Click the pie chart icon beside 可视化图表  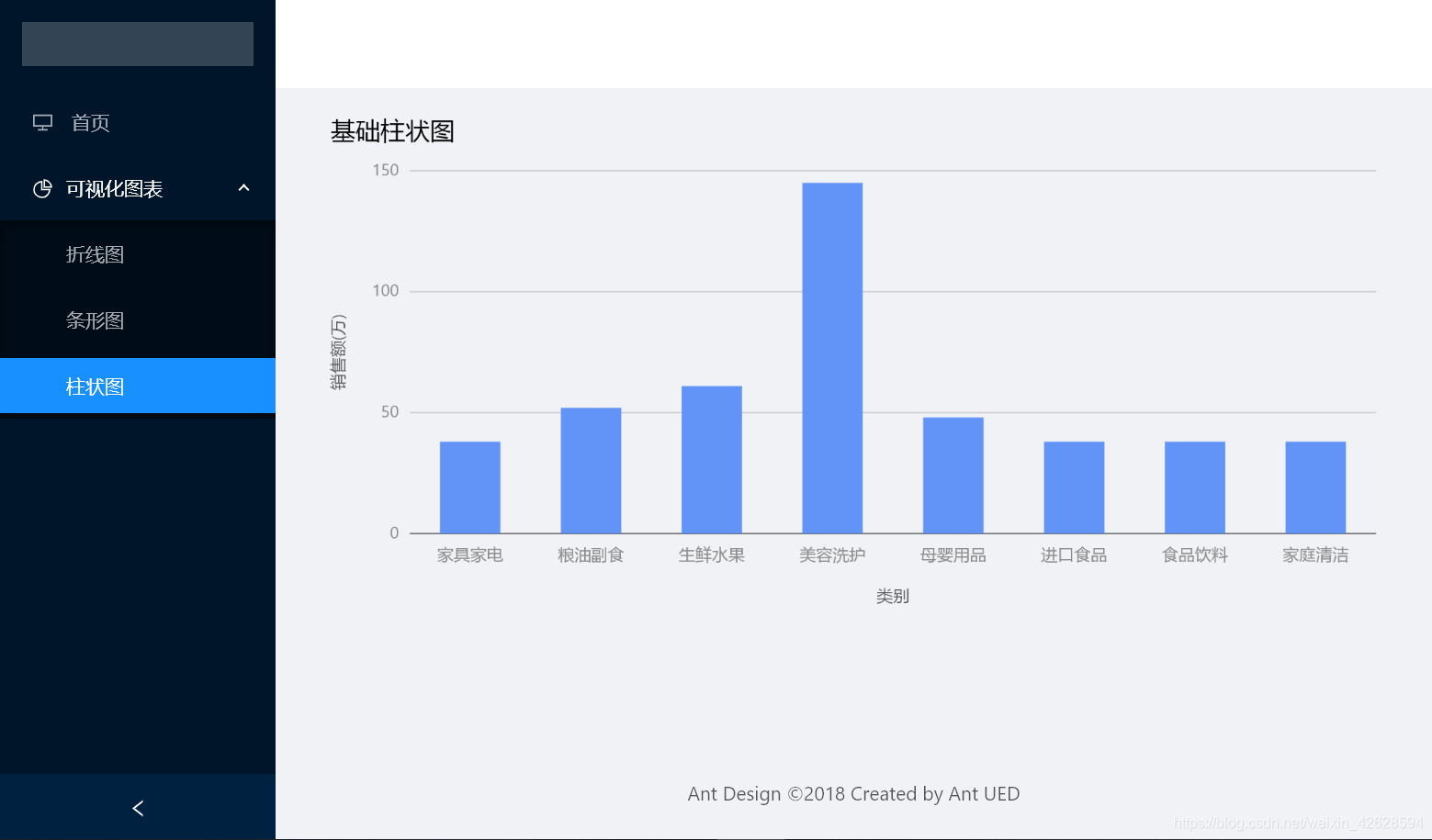42,189
